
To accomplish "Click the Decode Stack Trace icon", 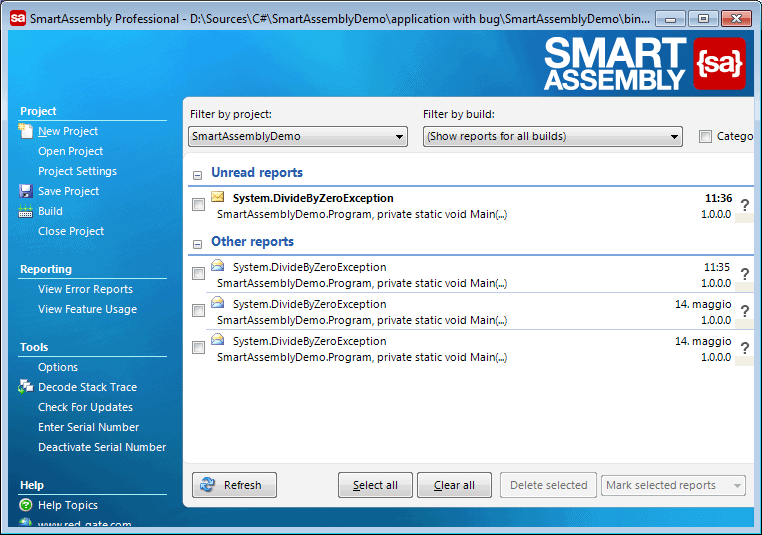I will click(x=25, y=387).
